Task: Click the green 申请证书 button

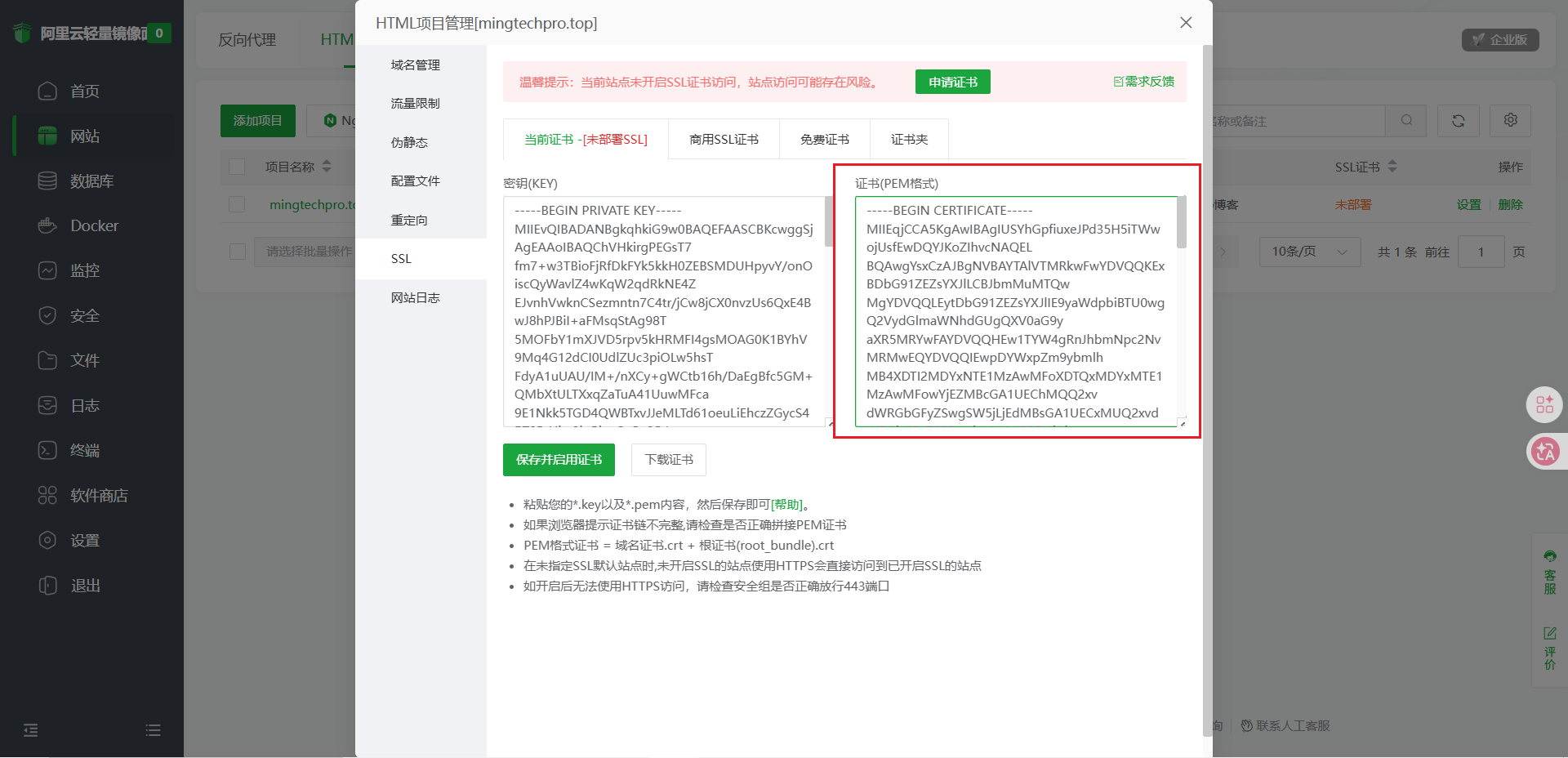Action: 952,82
